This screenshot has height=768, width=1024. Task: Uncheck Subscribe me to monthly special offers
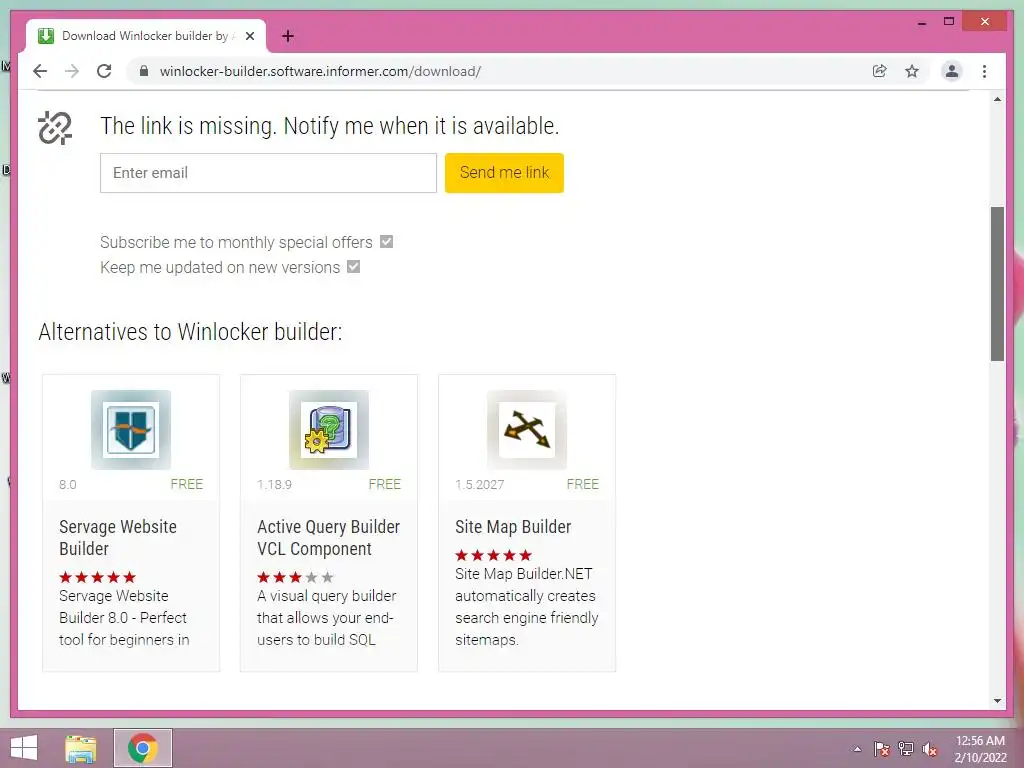pyautogui.click(x=387, y=242)
